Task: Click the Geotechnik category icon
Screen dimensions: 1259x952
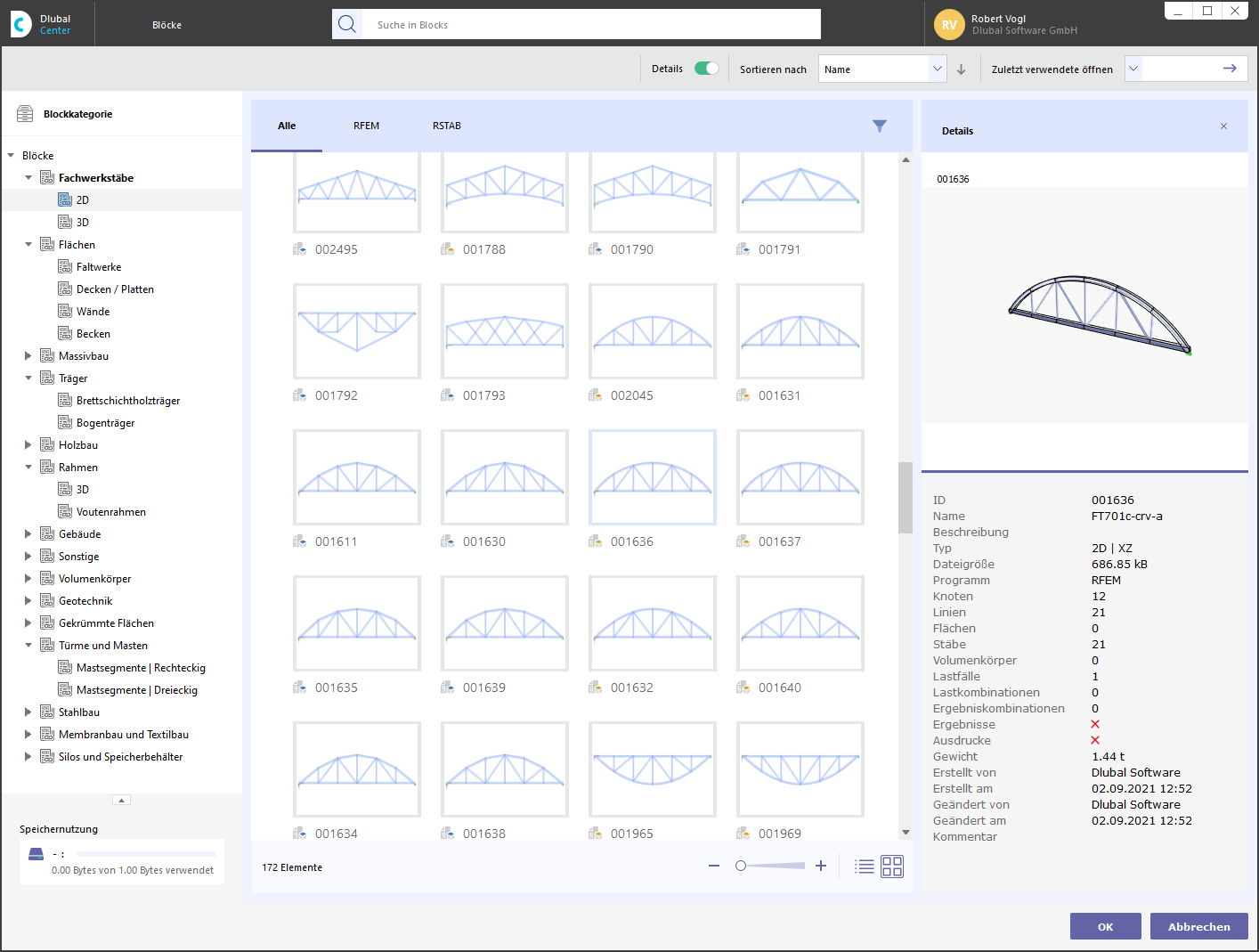Action: pyautogui.click(x=47, y=601)
